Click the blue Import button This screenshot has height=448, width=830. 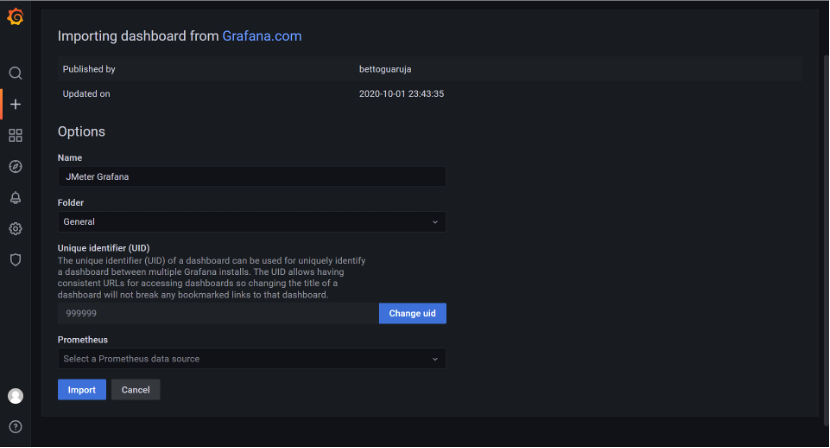pyautogui.click(x=82, y=390)
